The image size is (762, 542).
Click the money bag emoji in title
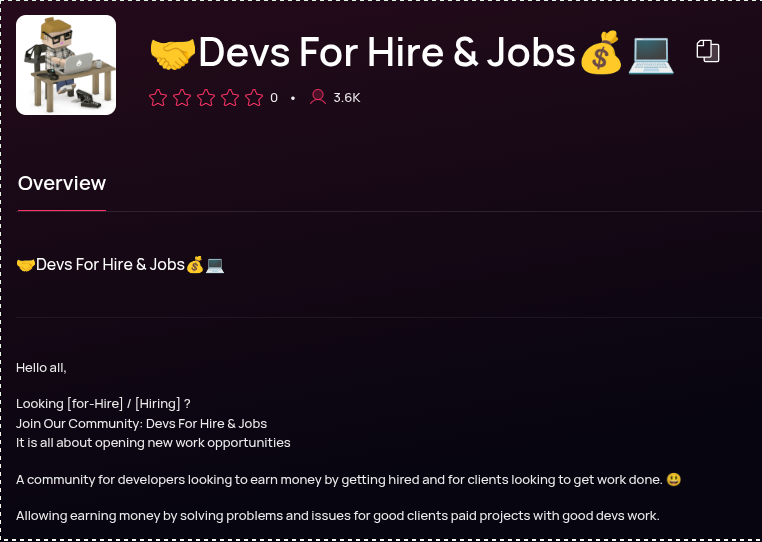pyautogui.click(x=602, y=53)
